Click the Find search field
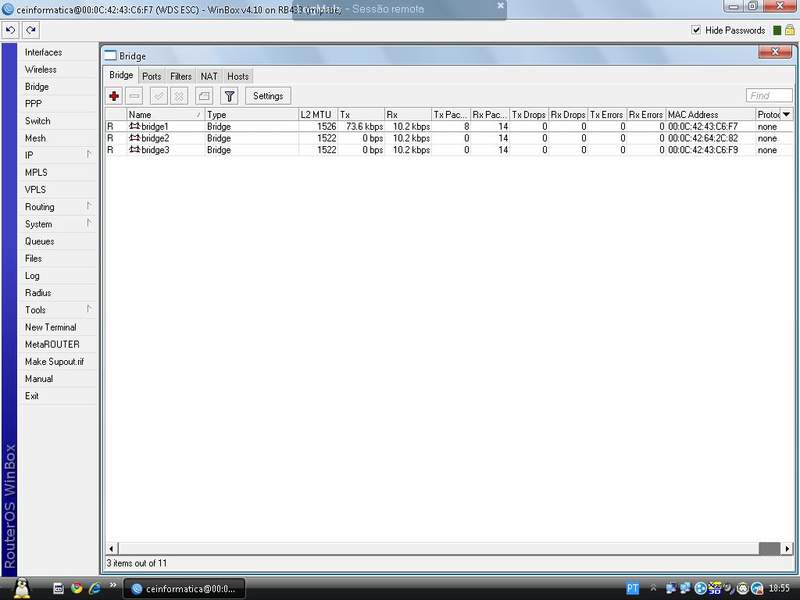Screen dimensions: 800x600 pos(769,95)
